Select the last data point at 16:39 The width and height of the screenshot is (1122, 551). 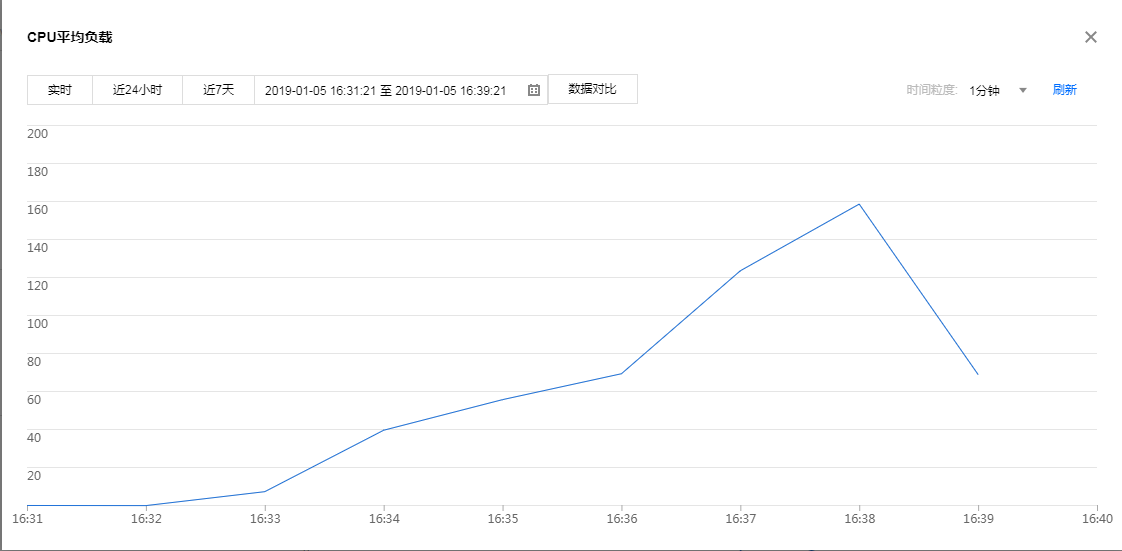[977, 374]
